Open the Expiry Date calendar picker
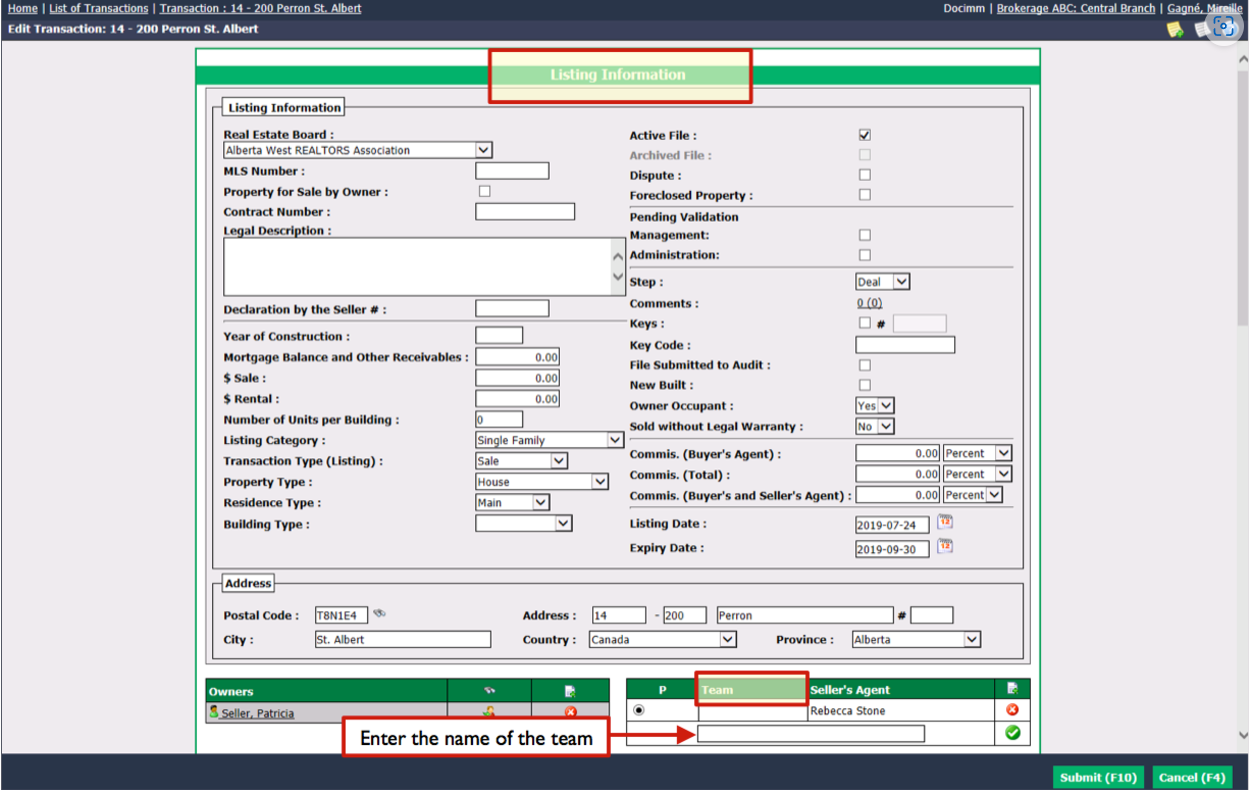Image resolution: width=1249 pixels, height=790 pixels. (x=945, y=547)
